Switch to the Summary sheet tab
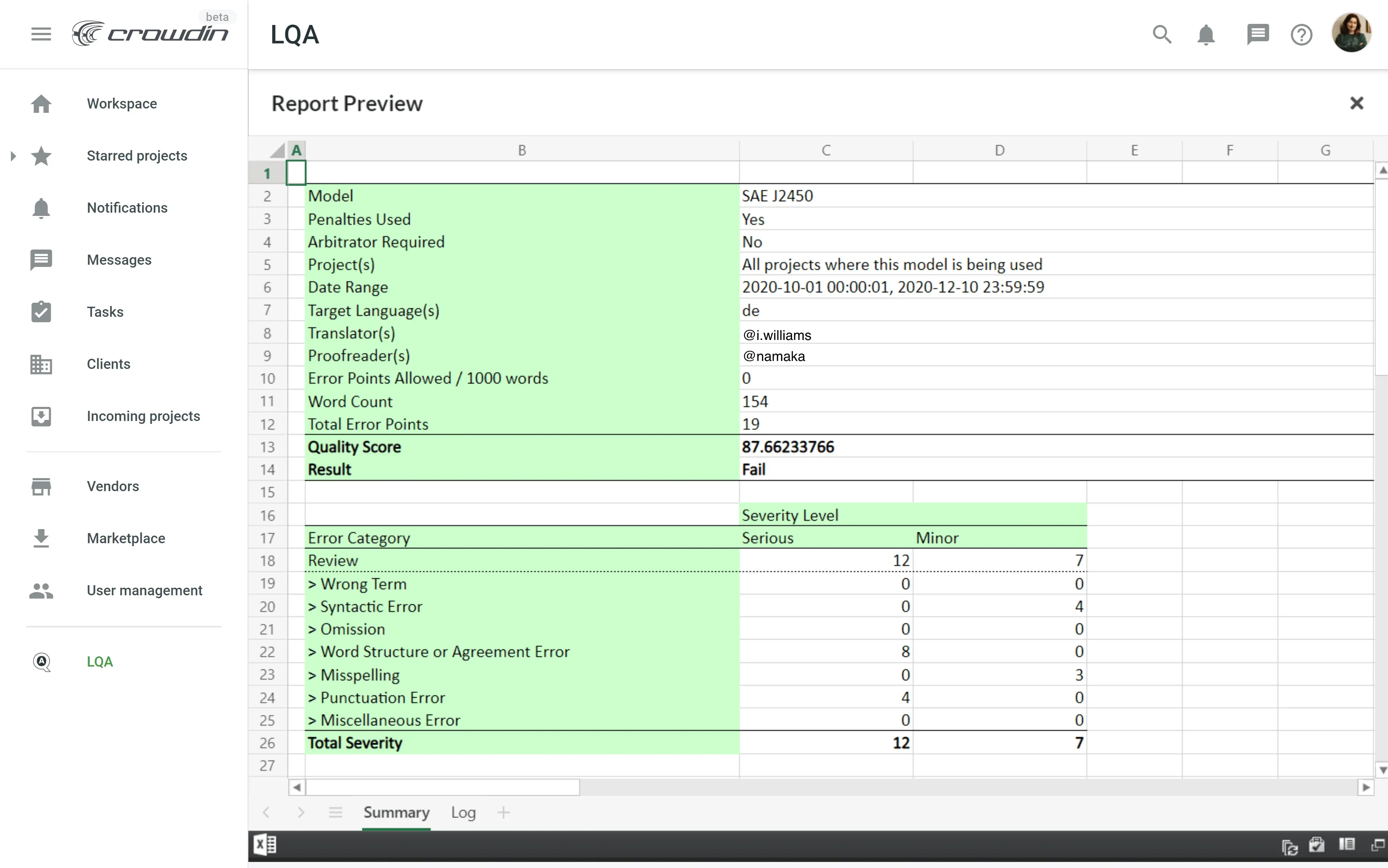The width and height of the screenshot is (1388, 868). [396, 812]
